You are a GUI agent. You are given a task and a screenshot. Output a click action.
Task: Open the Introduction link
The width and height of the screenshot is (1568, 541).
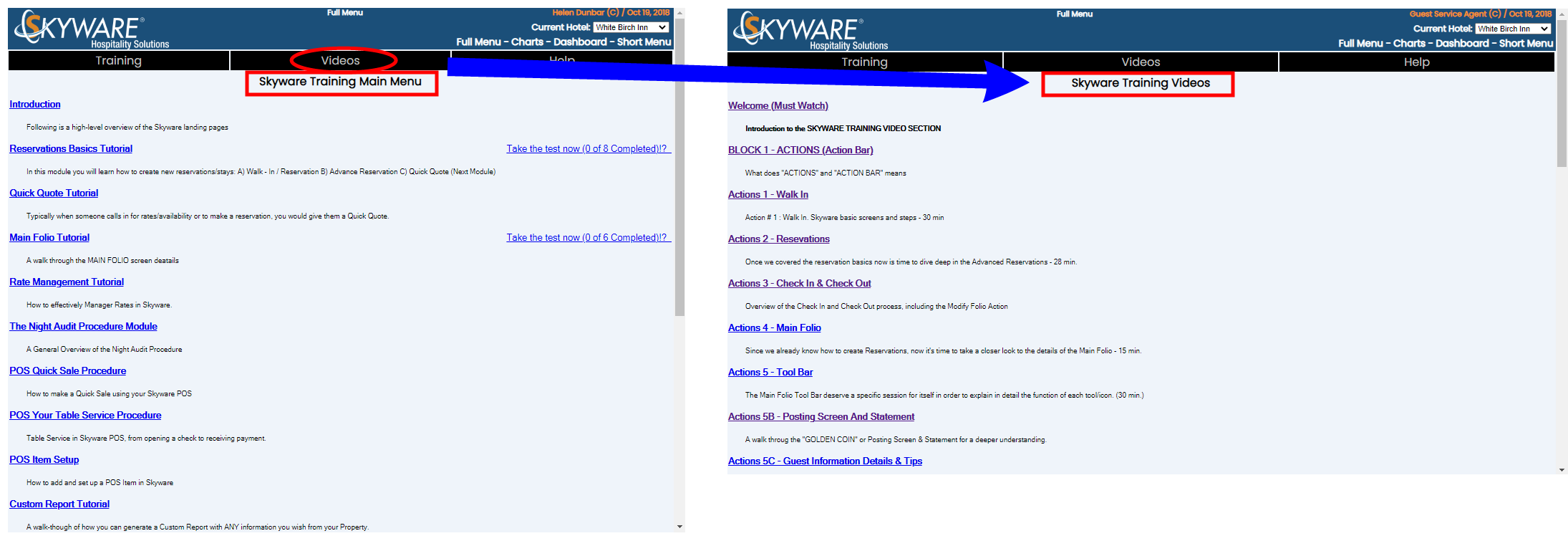pyautogui.click(x=35, y=105)
